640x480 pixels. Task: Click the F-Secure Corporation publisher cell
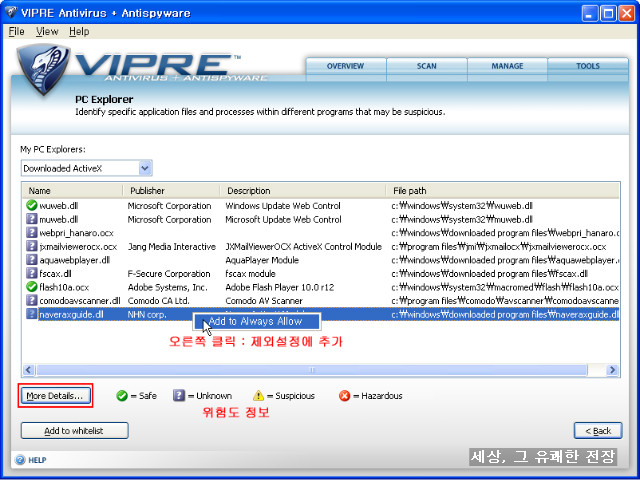point(169,274)
